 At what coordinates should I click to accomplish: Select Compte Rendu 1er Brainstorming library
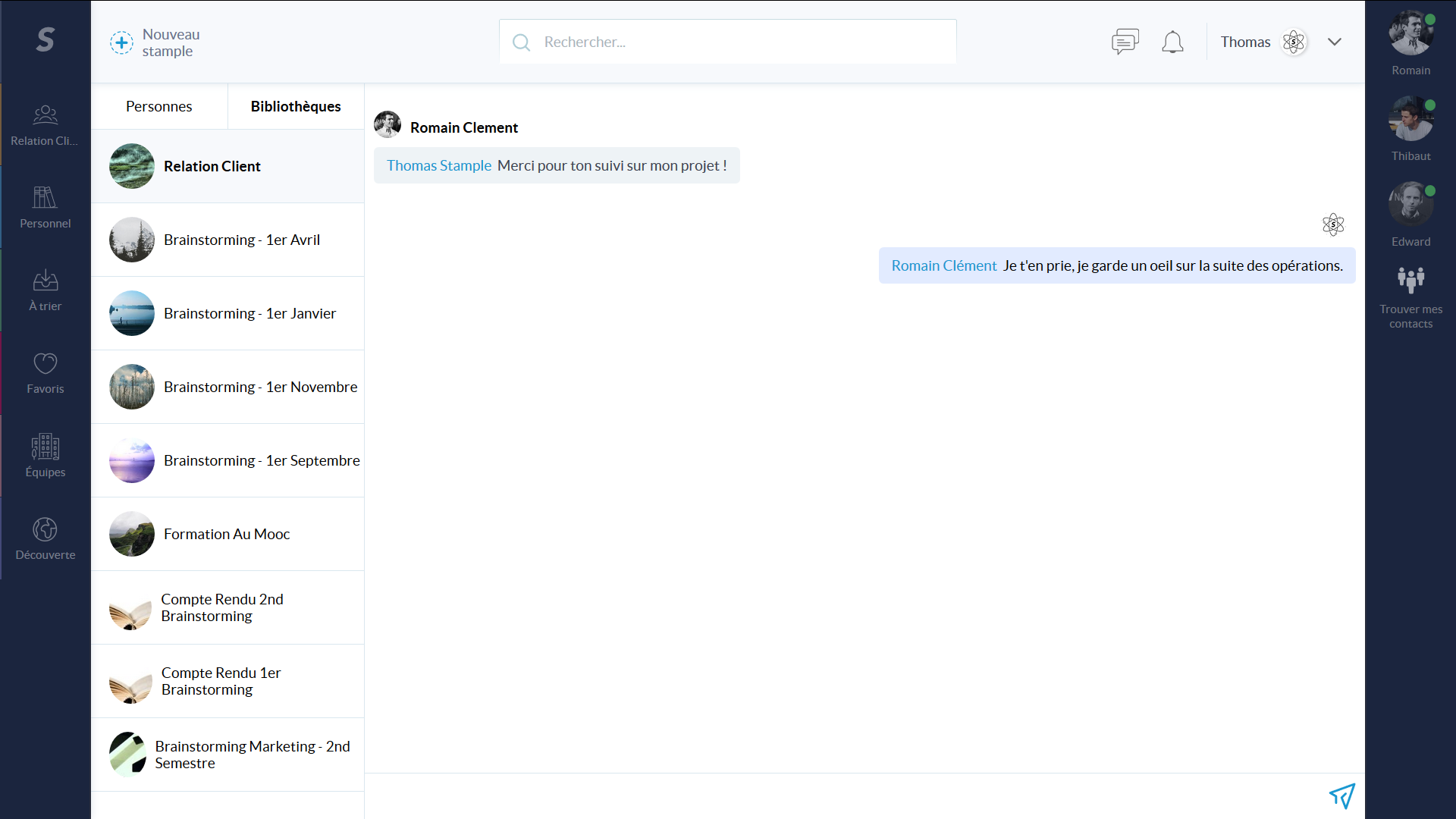(227, 681)
